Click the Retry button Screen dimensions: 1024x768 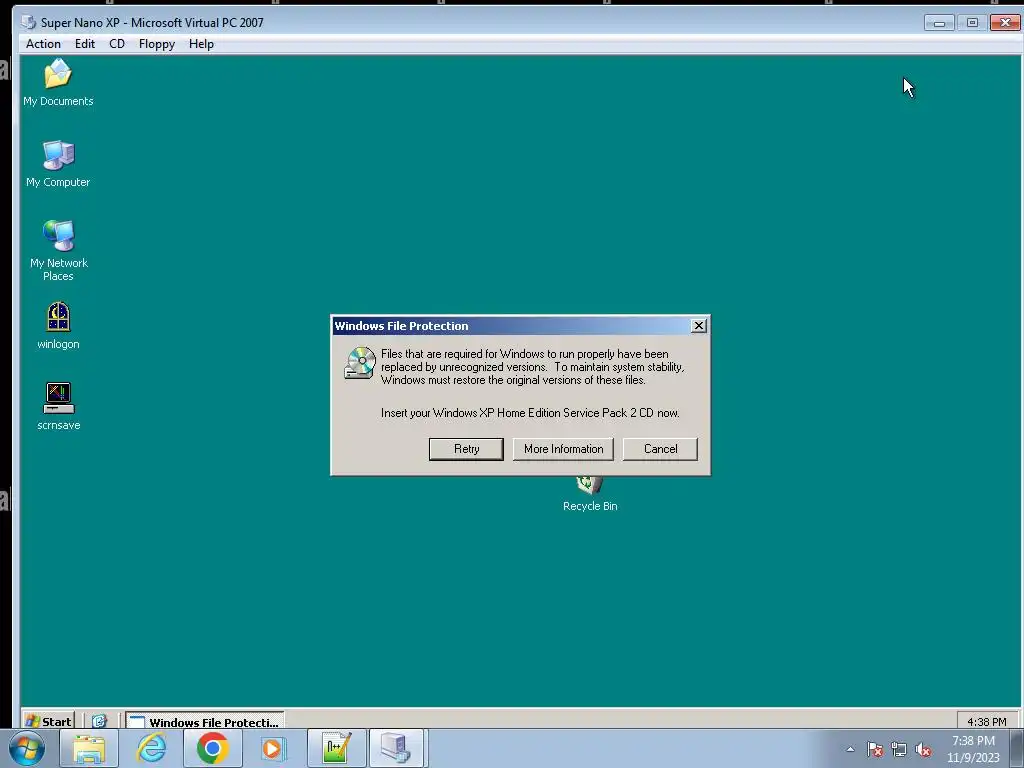coord(466,449)
